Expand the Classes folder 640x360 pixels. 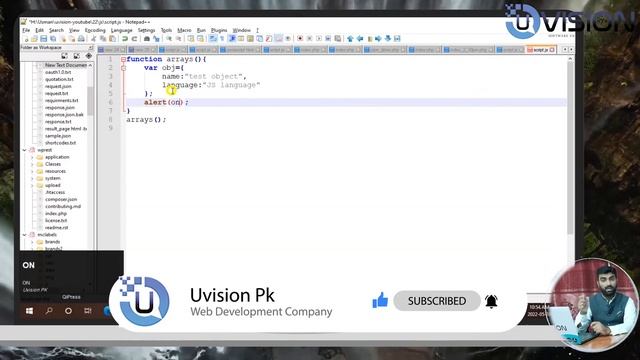[32, 164]
